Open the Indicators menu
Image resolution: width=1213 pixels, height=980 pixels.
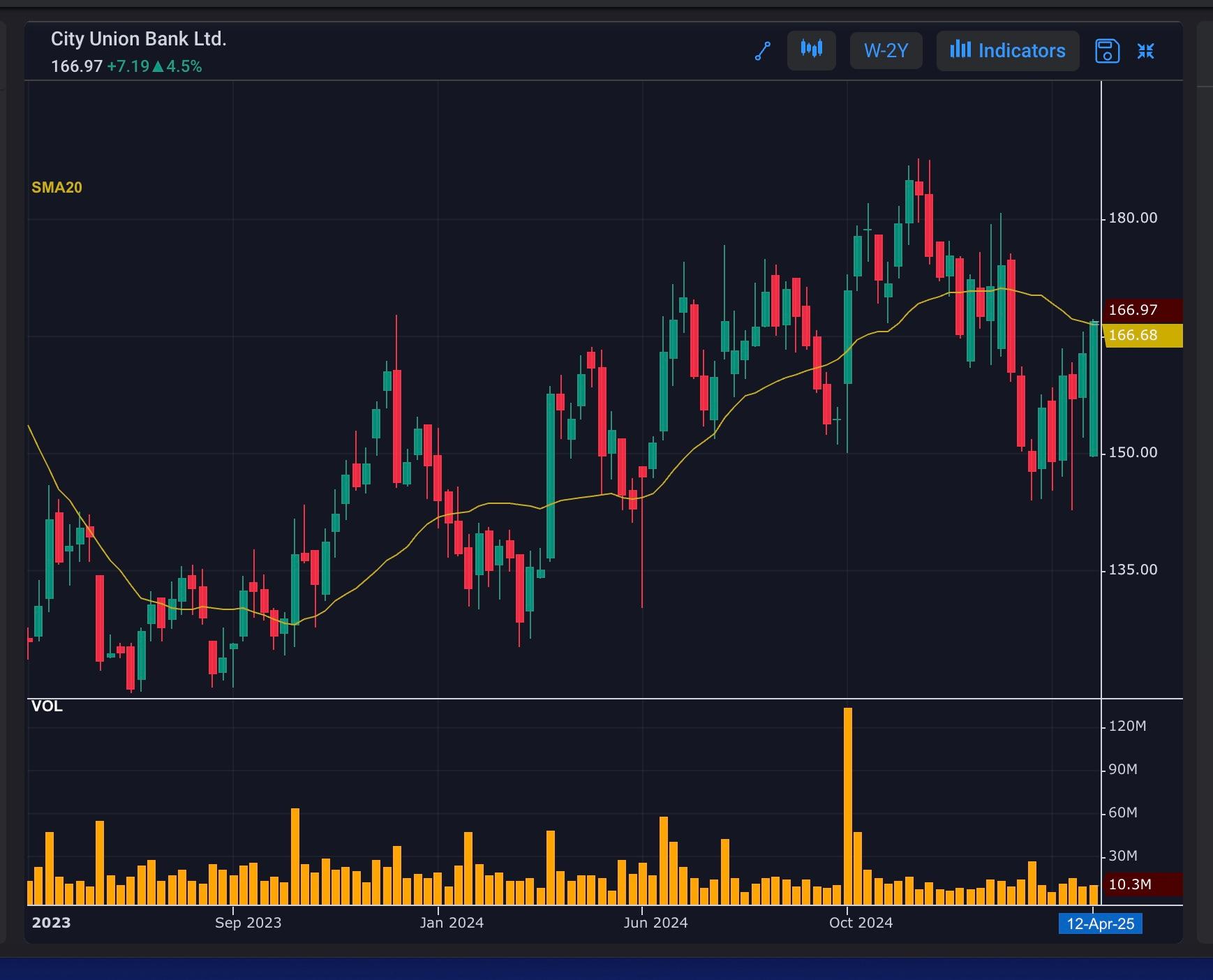coord(1008,50)
